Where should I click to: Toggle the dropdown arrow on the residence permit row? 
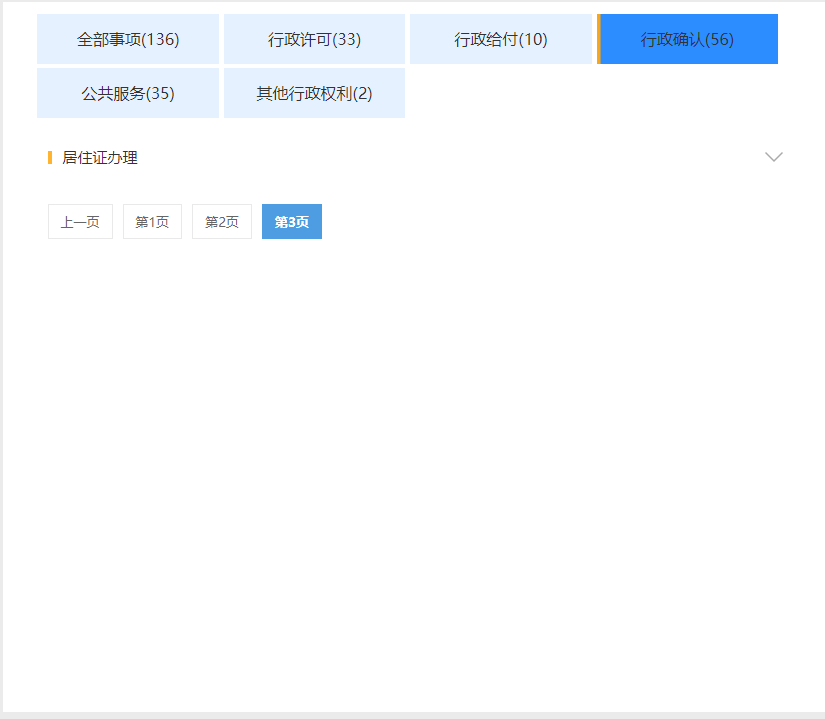[773, 157]
